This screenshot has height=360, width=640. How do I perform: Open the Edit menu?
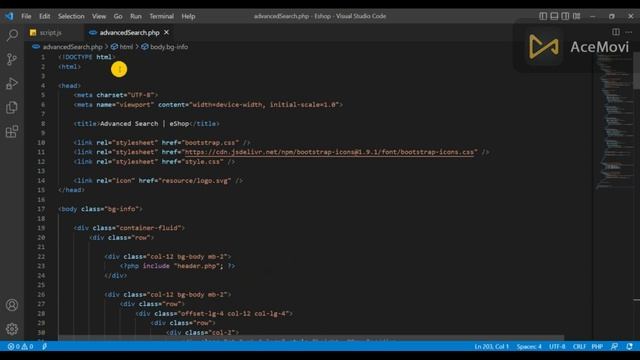44,16
